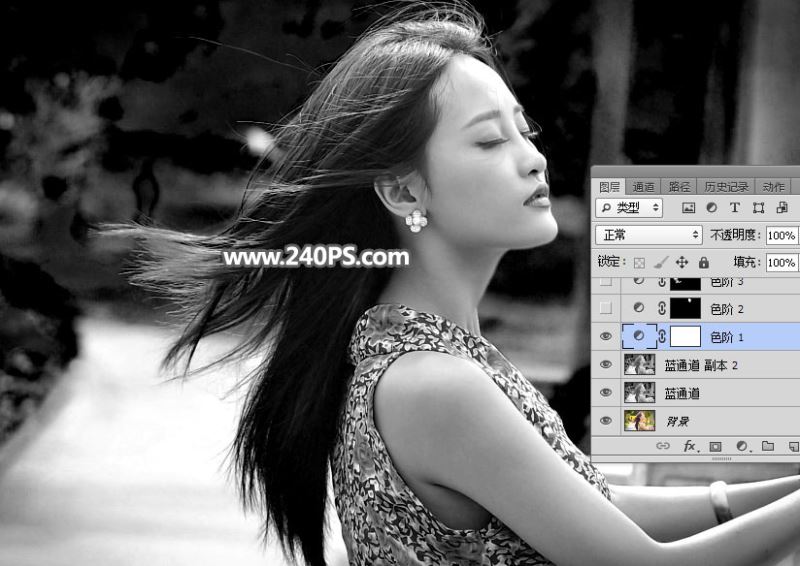
Task: Toggle lock position move icon
Action: click(682, 262)
